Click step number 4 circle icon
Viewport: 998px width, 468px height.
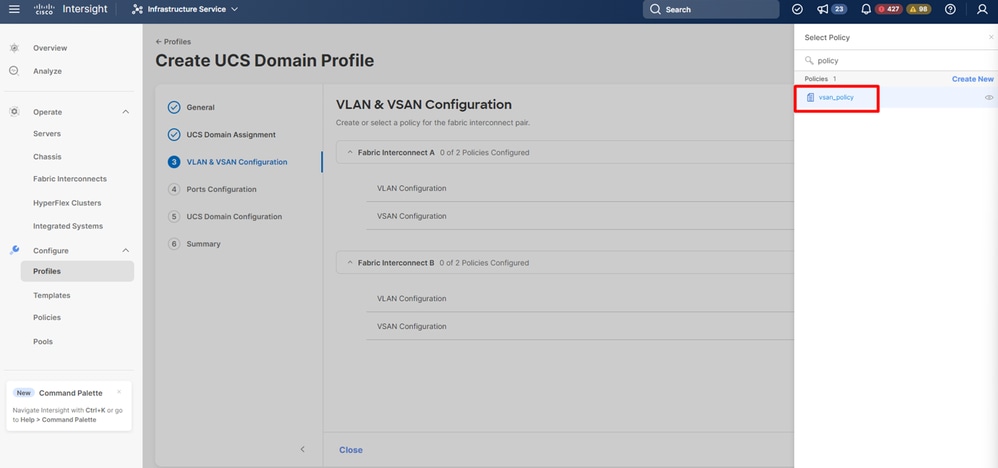click(x=174, y=189)
